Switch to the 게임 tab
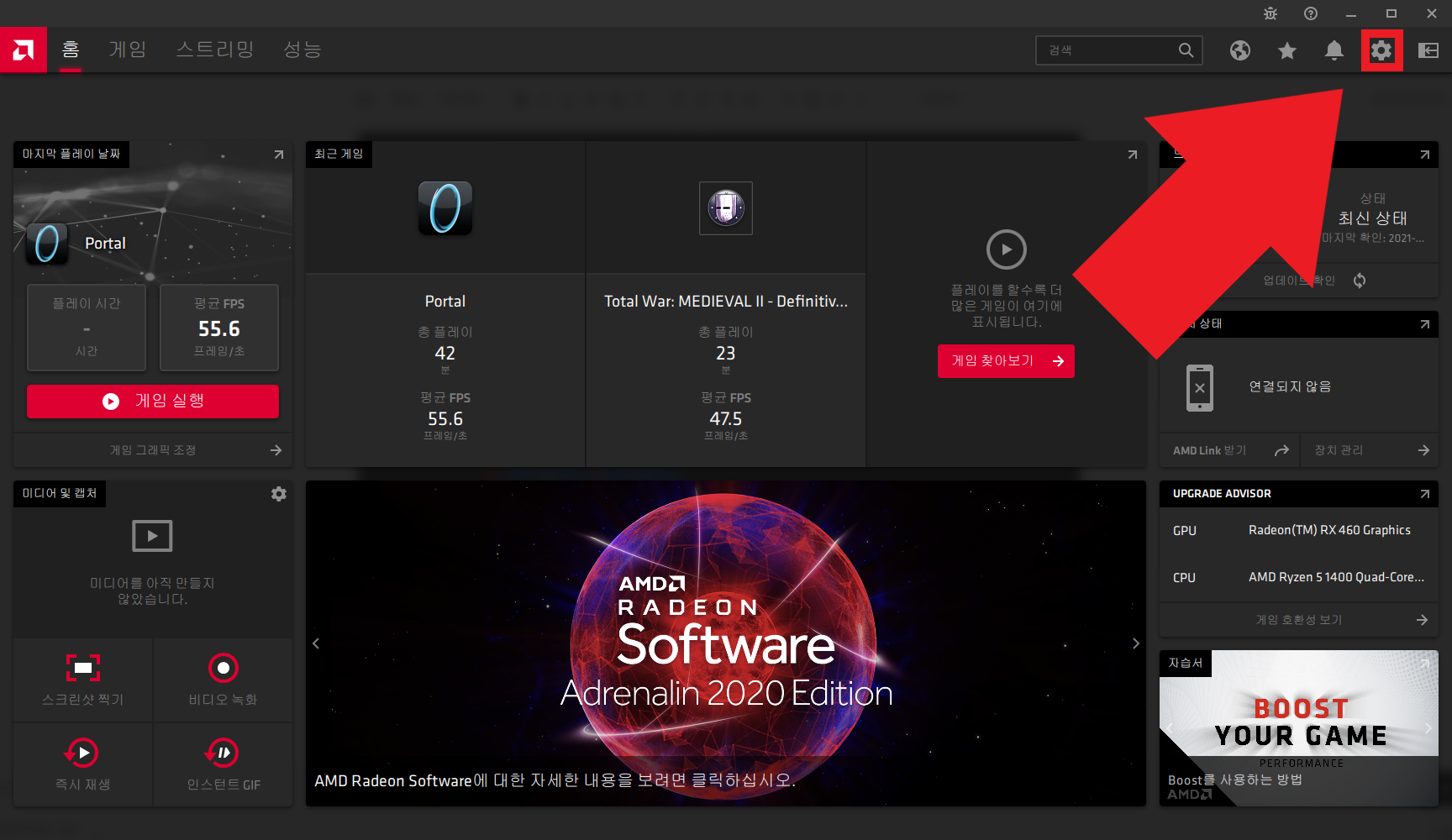This screenshot has width=1452, height=840. pyautogui.click(x=128, y=50)
